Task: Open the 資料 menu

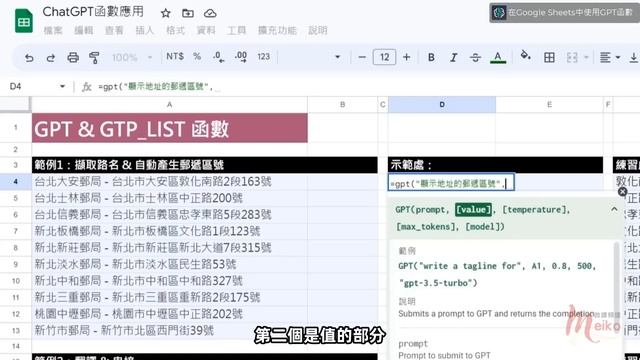Action: point(206,30)
